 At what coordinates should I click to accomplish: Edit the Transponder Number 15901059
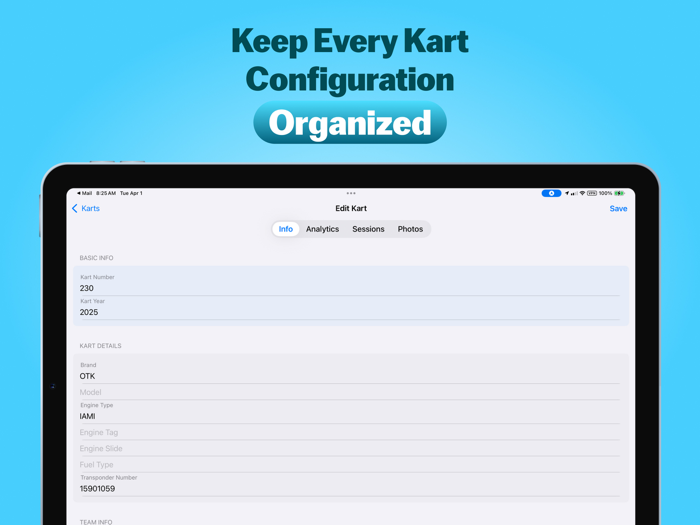pos(350,484)
